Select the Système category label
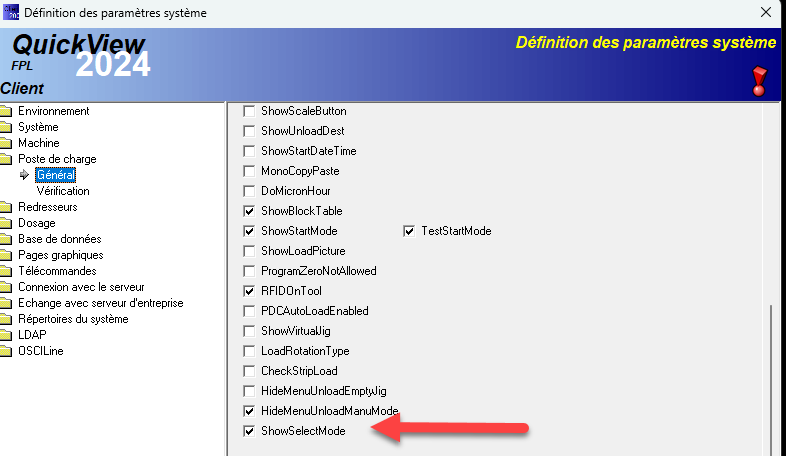786x456 pixels. [38, 127]
